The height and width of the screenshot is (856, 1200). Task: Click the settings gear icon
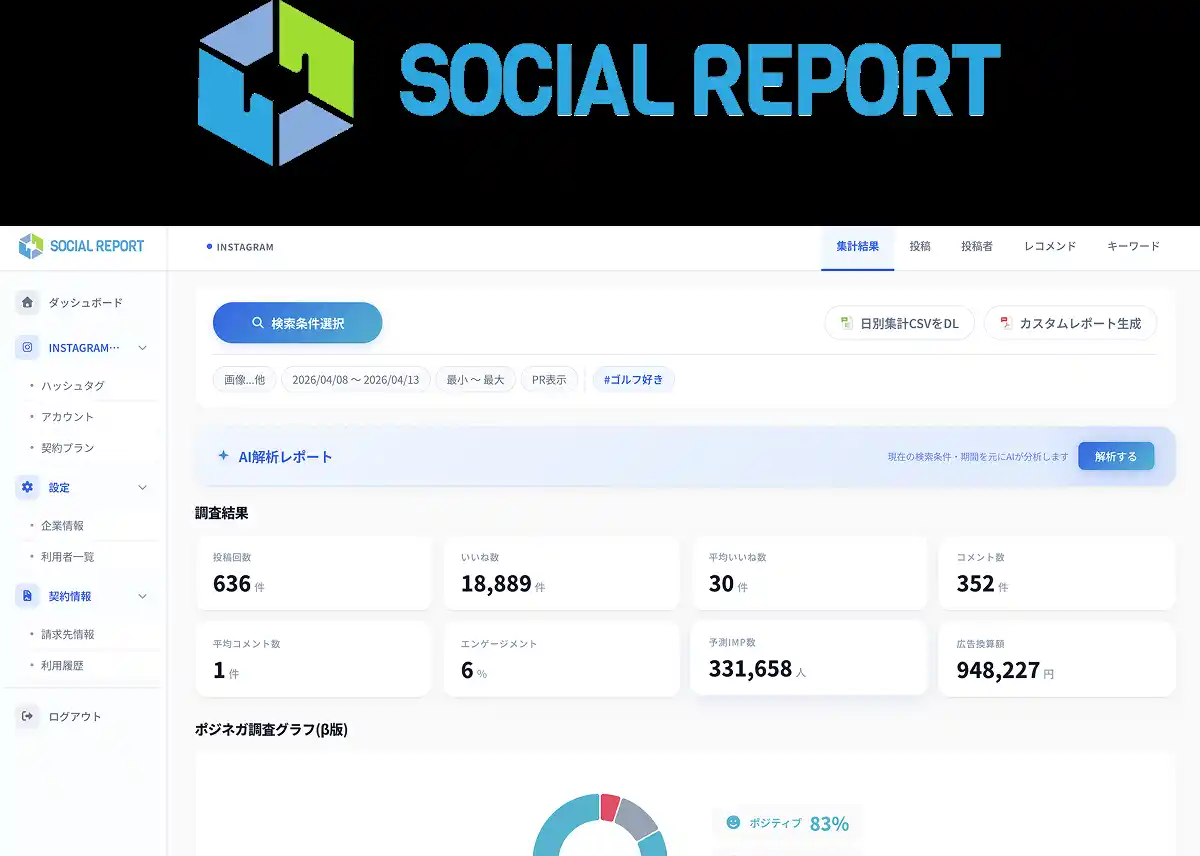click(x=27, y=487)
